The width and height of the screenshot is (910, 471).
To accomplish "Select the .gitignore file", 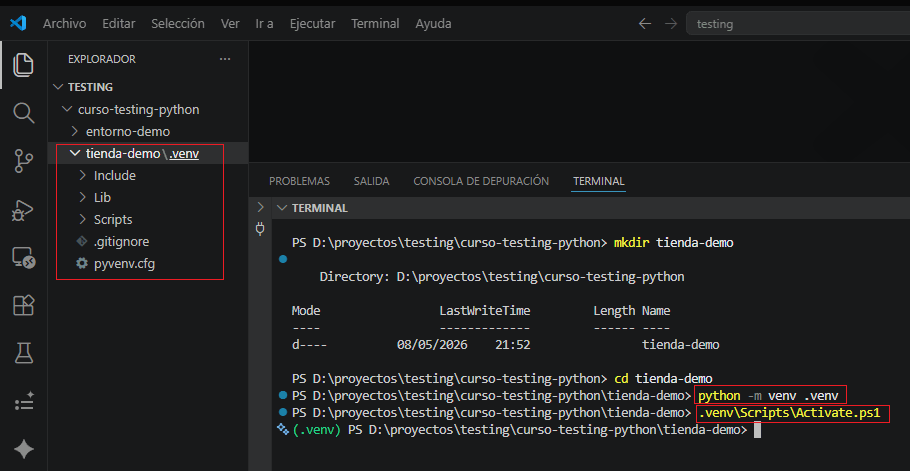I will tap(121, 241).
